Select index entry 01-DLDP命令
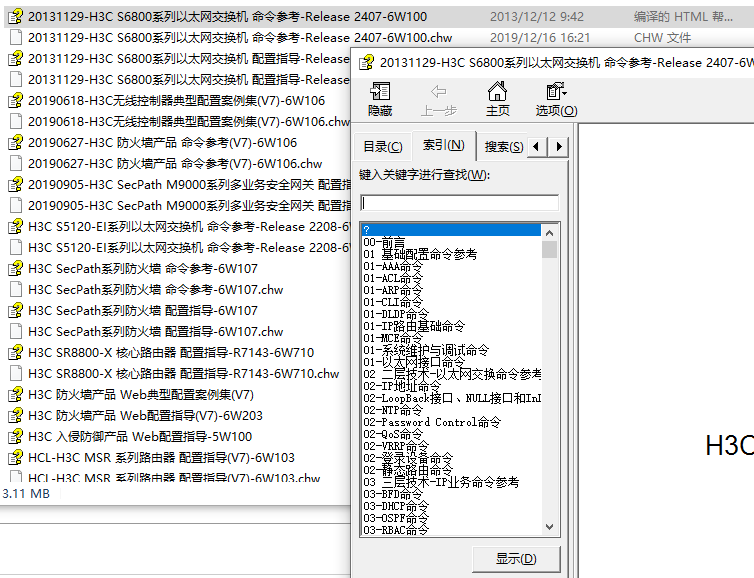 (x=396, y=314)
